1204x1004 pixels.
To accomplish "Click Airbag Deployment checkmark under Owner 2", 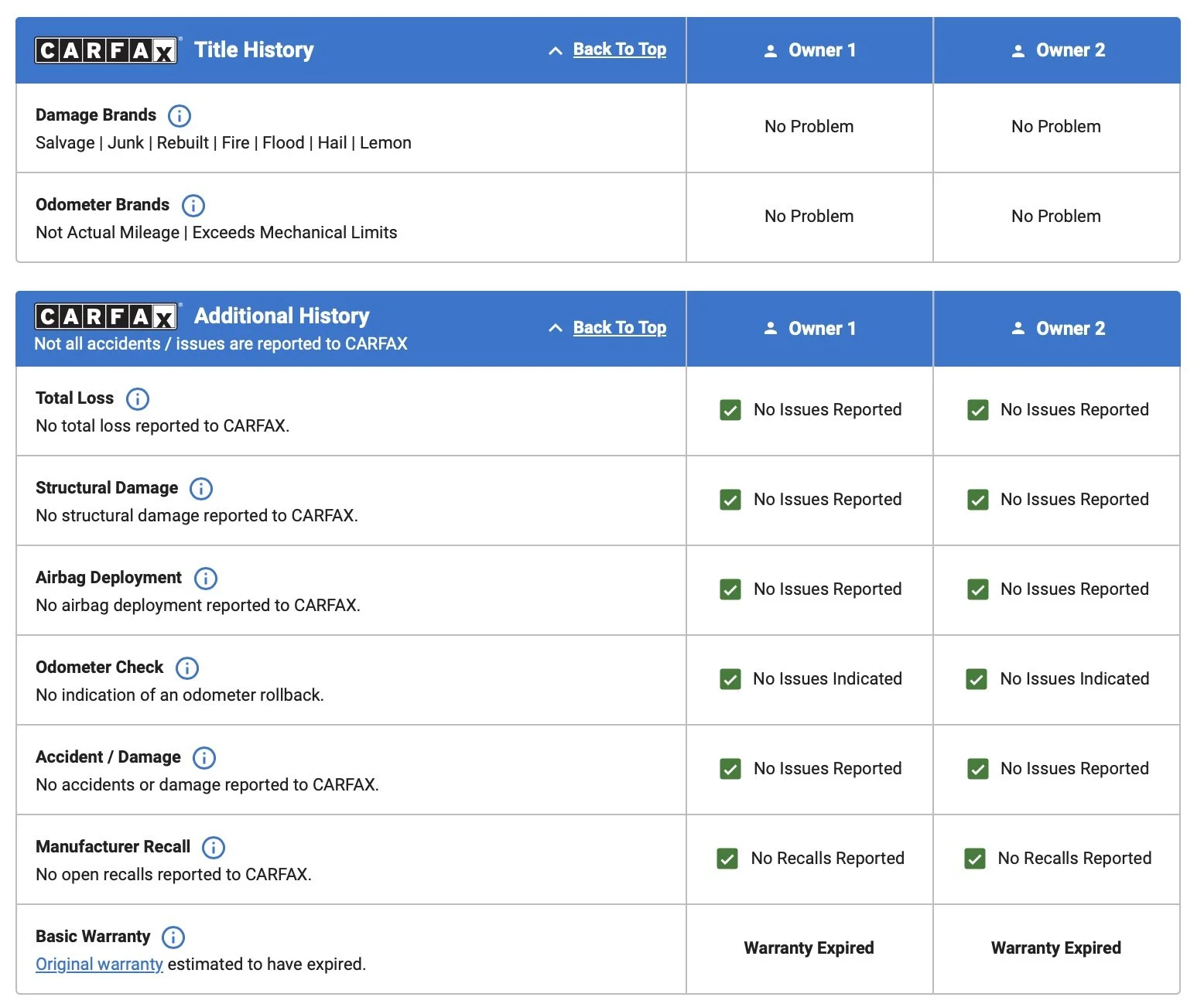I will [x=978, y=589].
